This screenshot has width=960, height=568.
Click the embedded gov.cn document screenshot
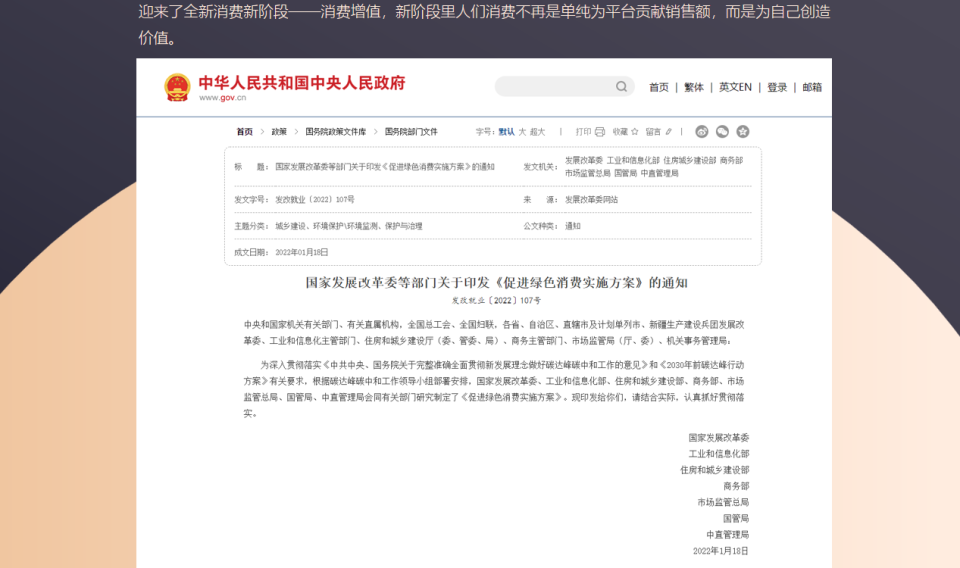484,313
